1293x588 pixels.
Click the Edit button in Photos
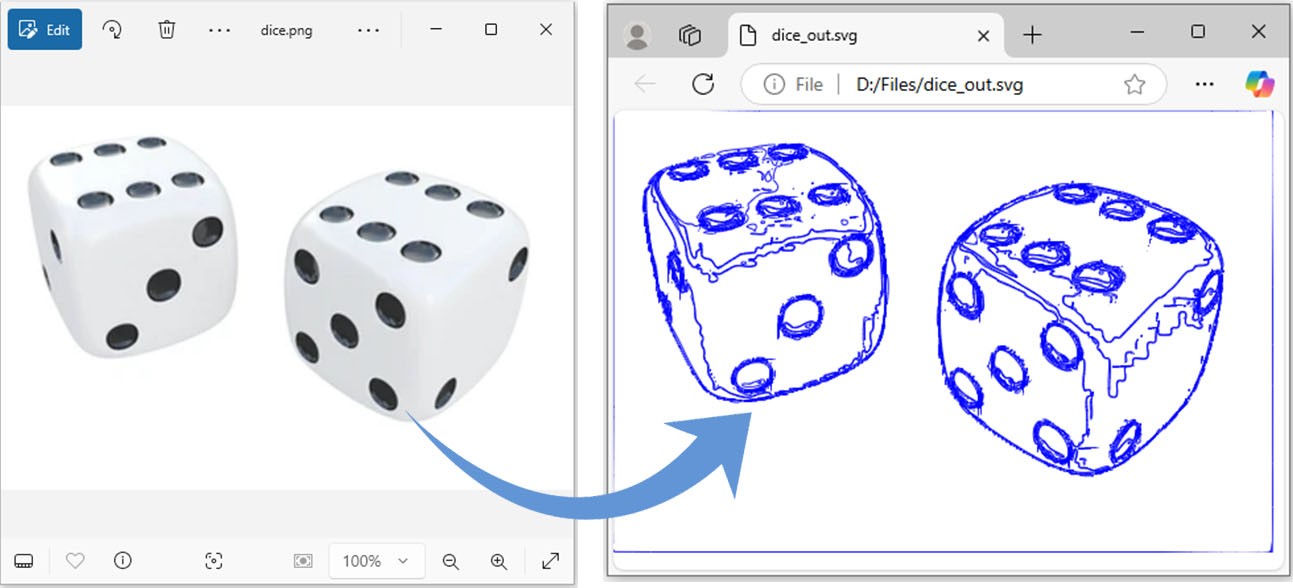click(x=44, y=29)
